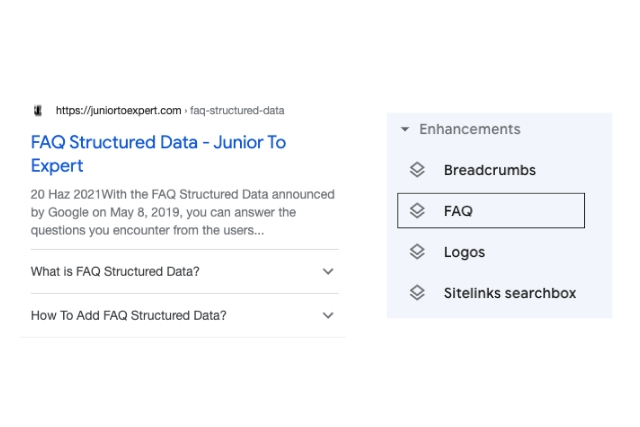This screenshot has height=427, width=640.
Task: Click the Sitelinks searchbox layers icon
Action: pyautogui.click(x=418, y=293)
